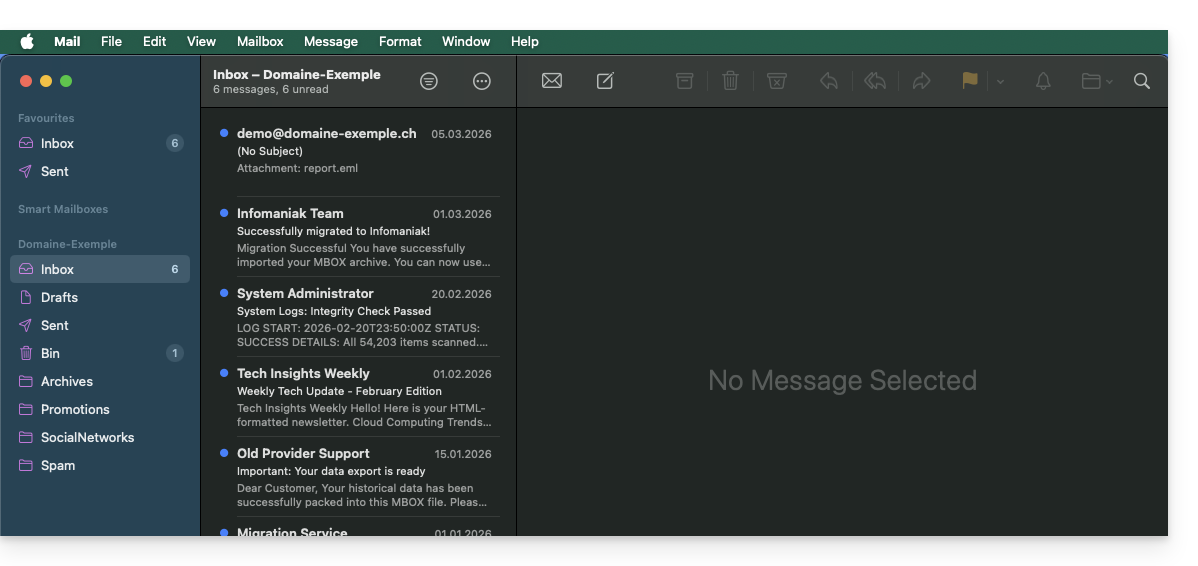Open the Move to folder dropdown

pos(1097,81)
